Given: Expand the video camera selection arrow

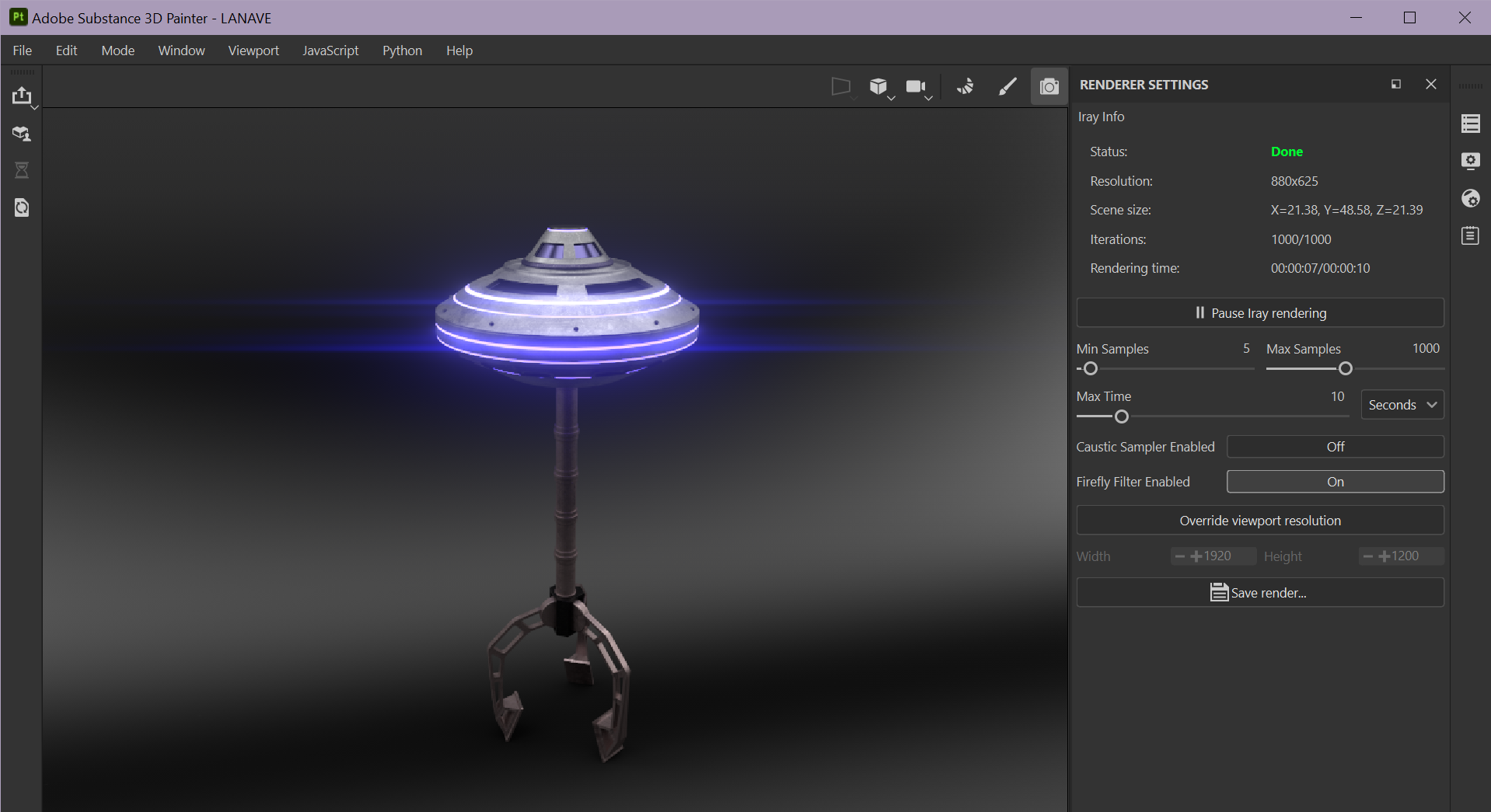Looking at the screenshot, I should tap(929, 98).
